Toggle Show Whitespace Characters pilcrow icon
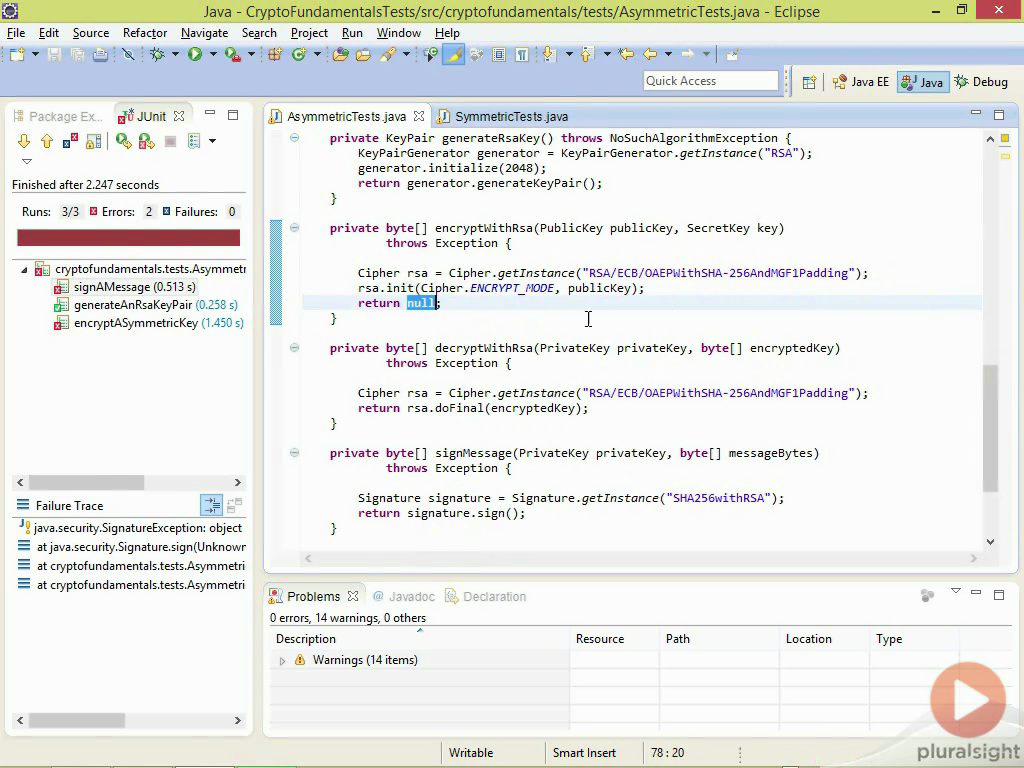This screenshot has height=768, width=1024. tap(522, 55)
